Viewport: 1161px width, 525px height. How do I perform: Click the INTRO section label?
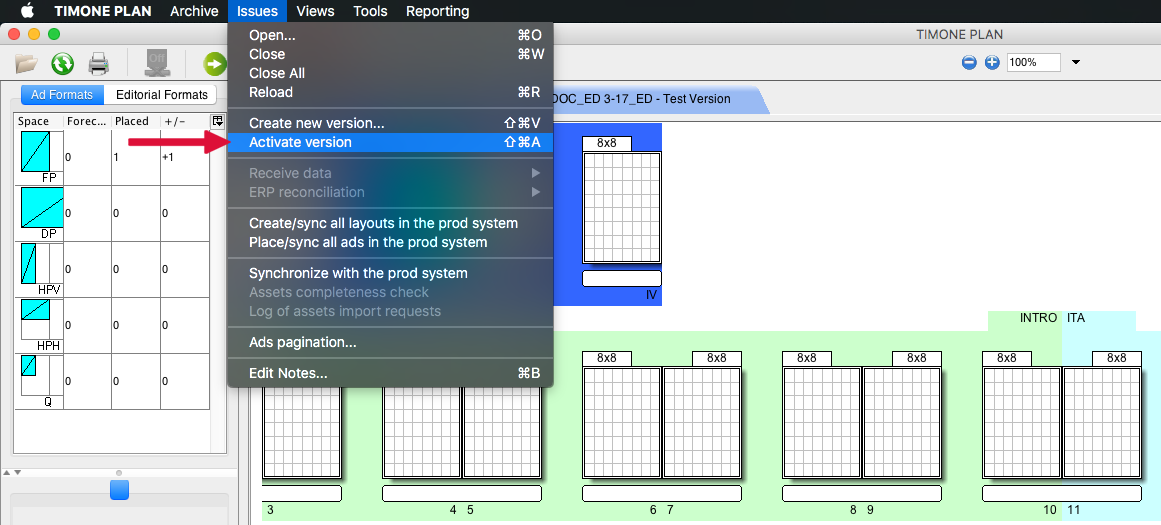point(1038,318)
